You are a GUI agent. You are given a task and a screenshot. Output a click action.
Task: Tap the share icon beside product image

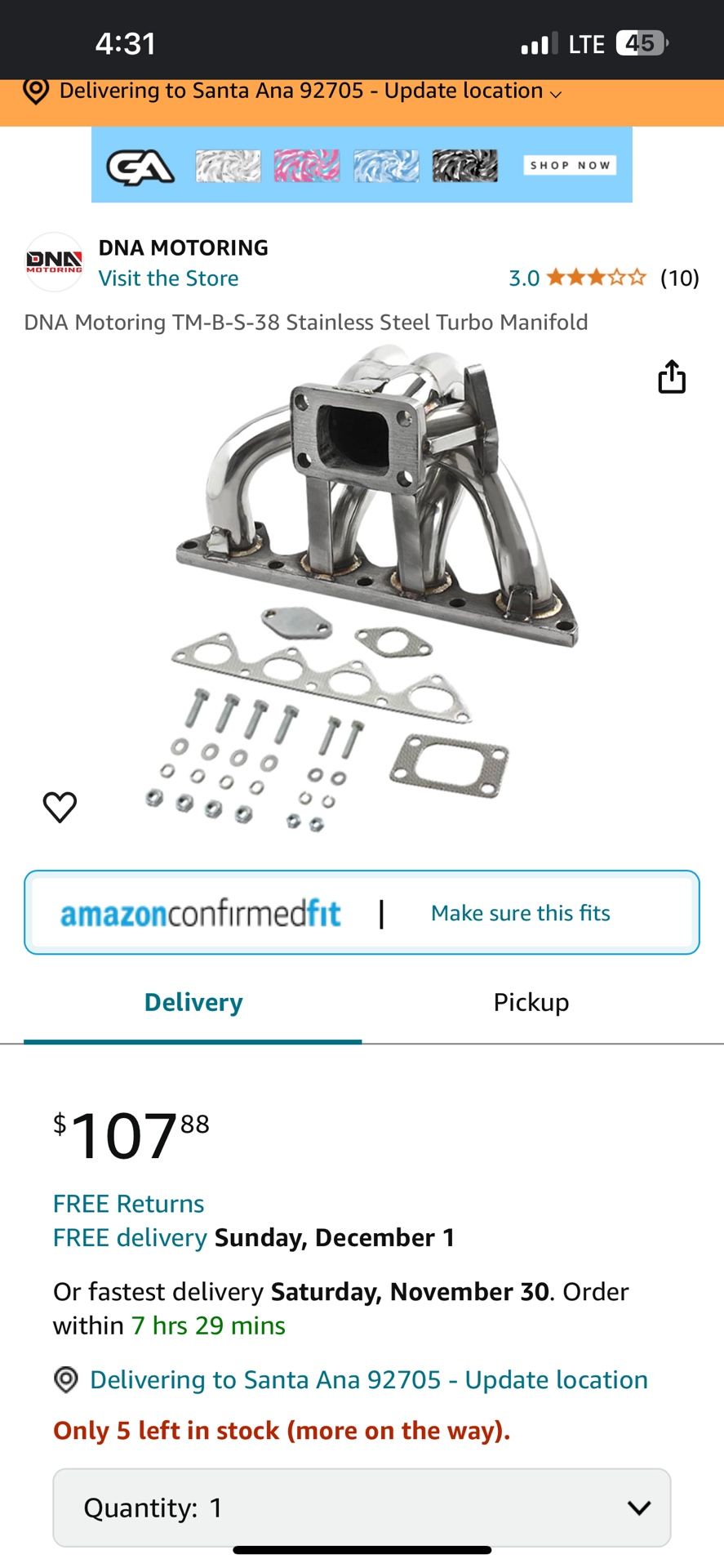pos(672,376)
